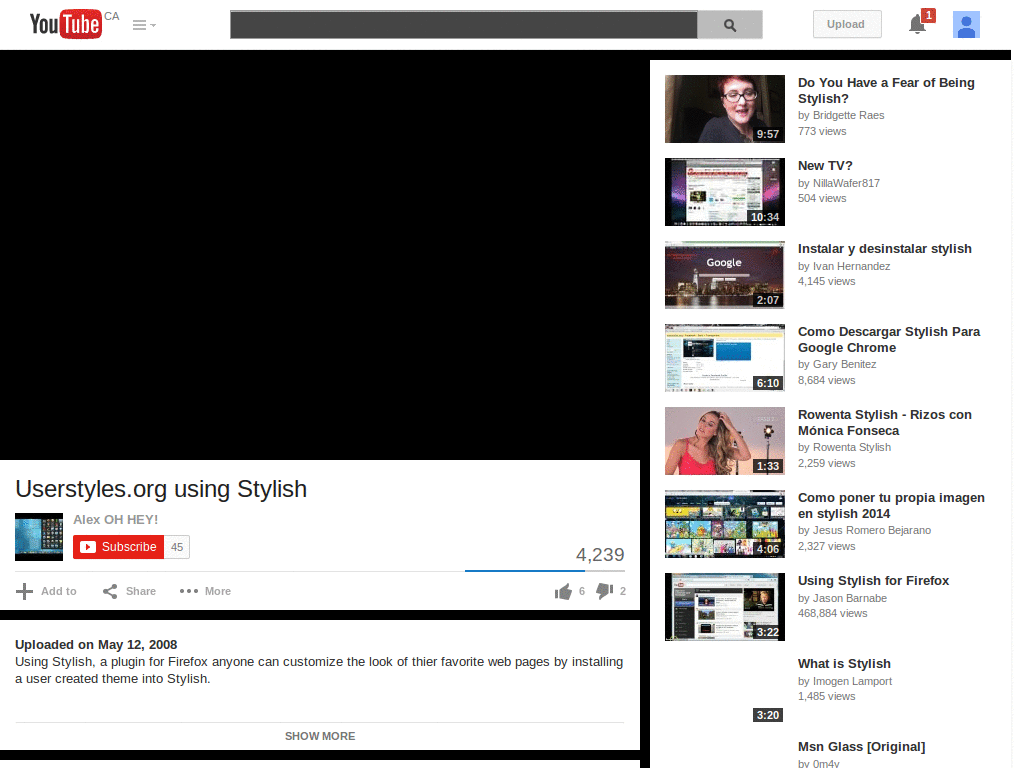
Task: Click 'by Jason Barnabe' channel text
Action: tap(842, 598)
